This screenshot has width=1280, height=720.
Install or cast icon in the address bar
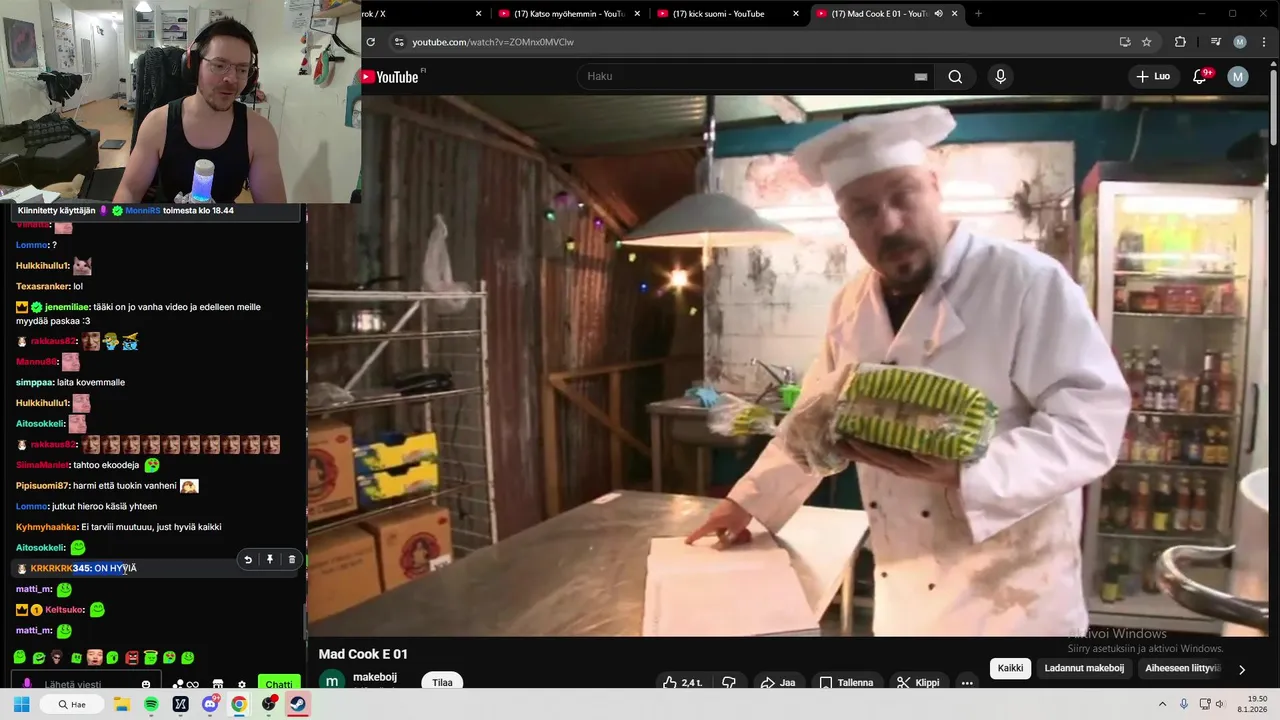pyautogui.click(x=1125, y=42)
